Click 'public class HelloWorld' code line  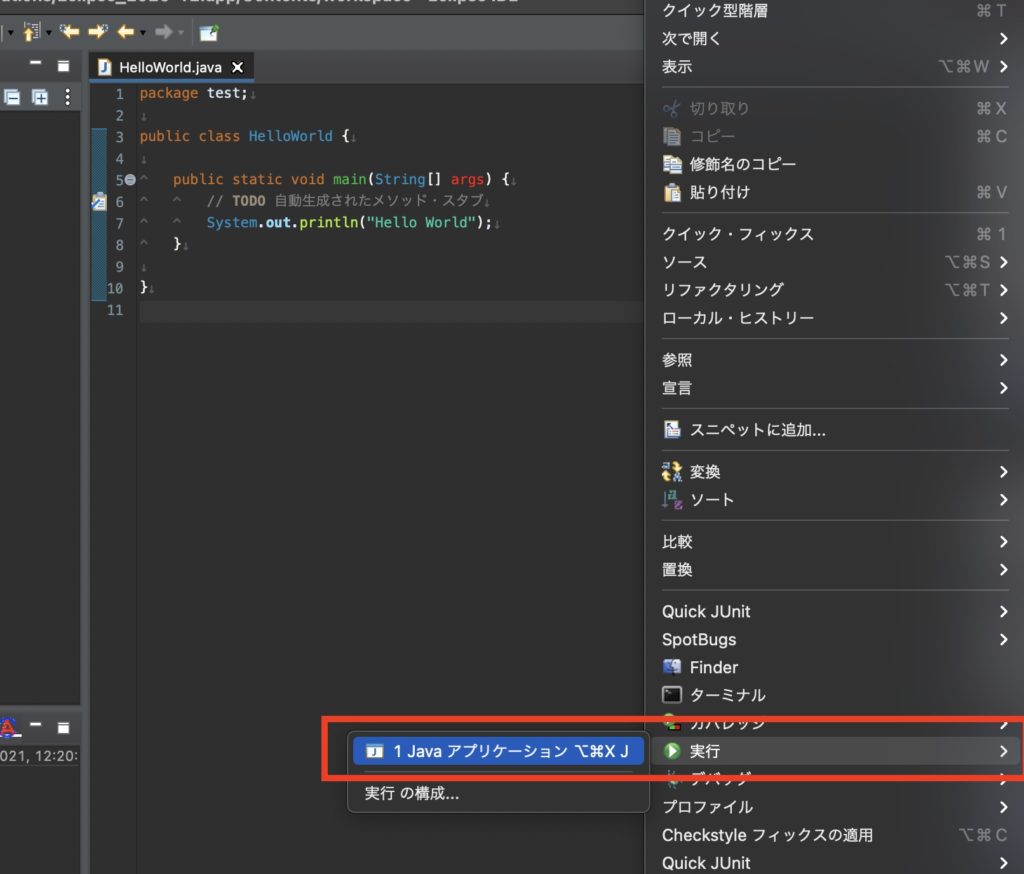tap(244, 136)
